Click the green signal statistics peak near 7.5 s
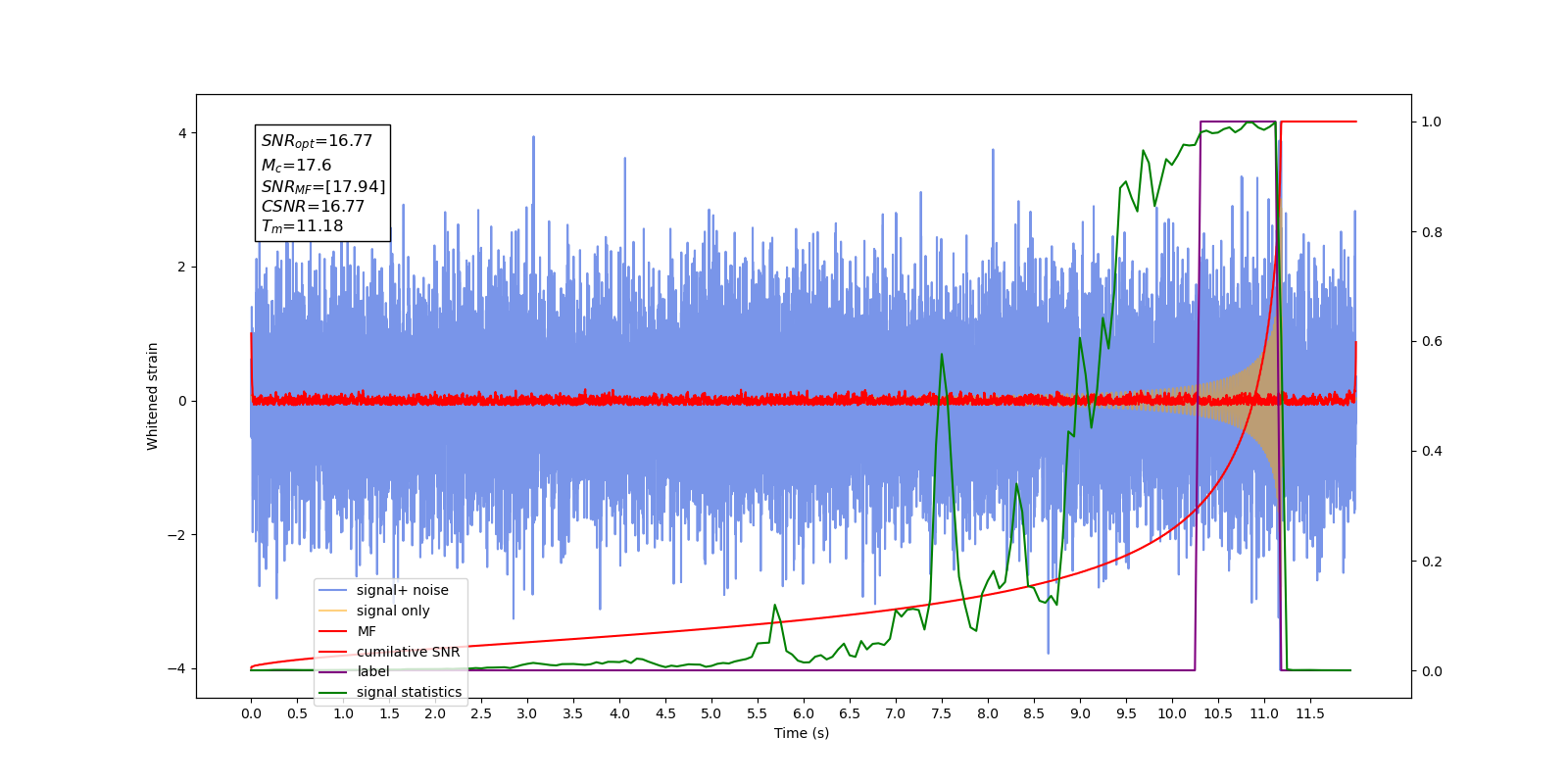Viewport: 1568px width, 784px height. pyautogui.click(x=942, y=355)
